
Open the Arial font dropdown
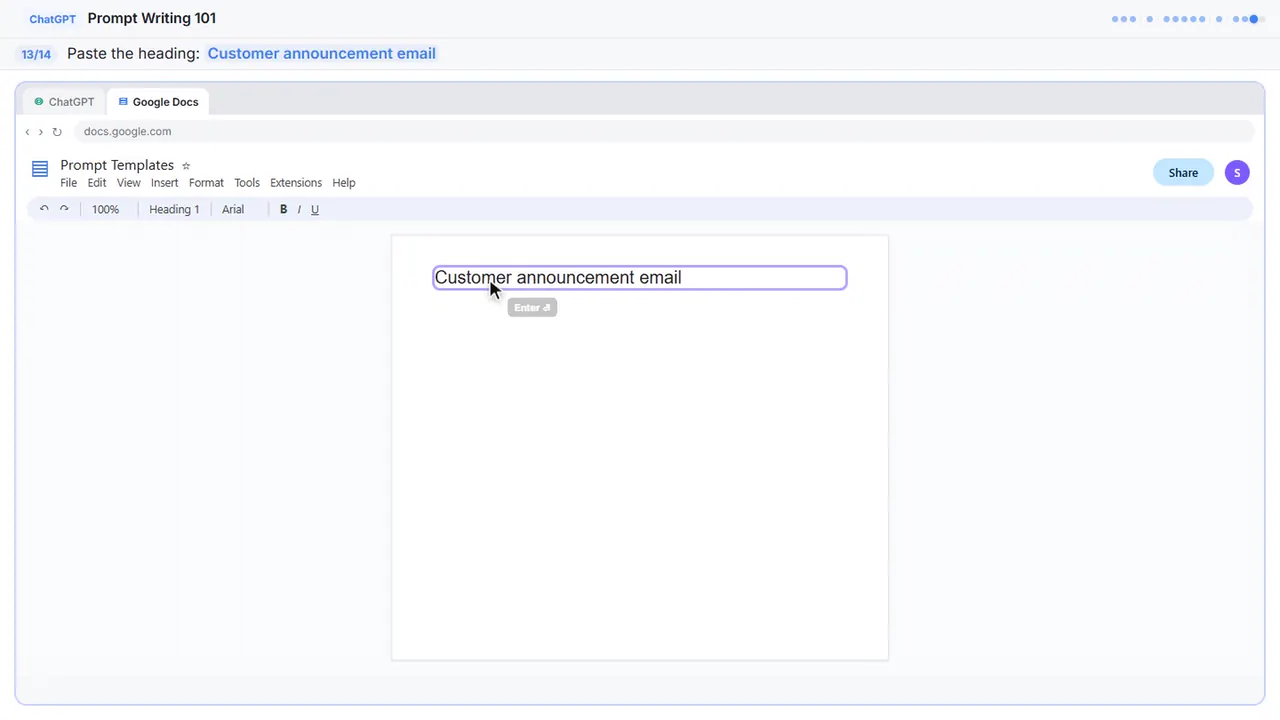(233, 209)
